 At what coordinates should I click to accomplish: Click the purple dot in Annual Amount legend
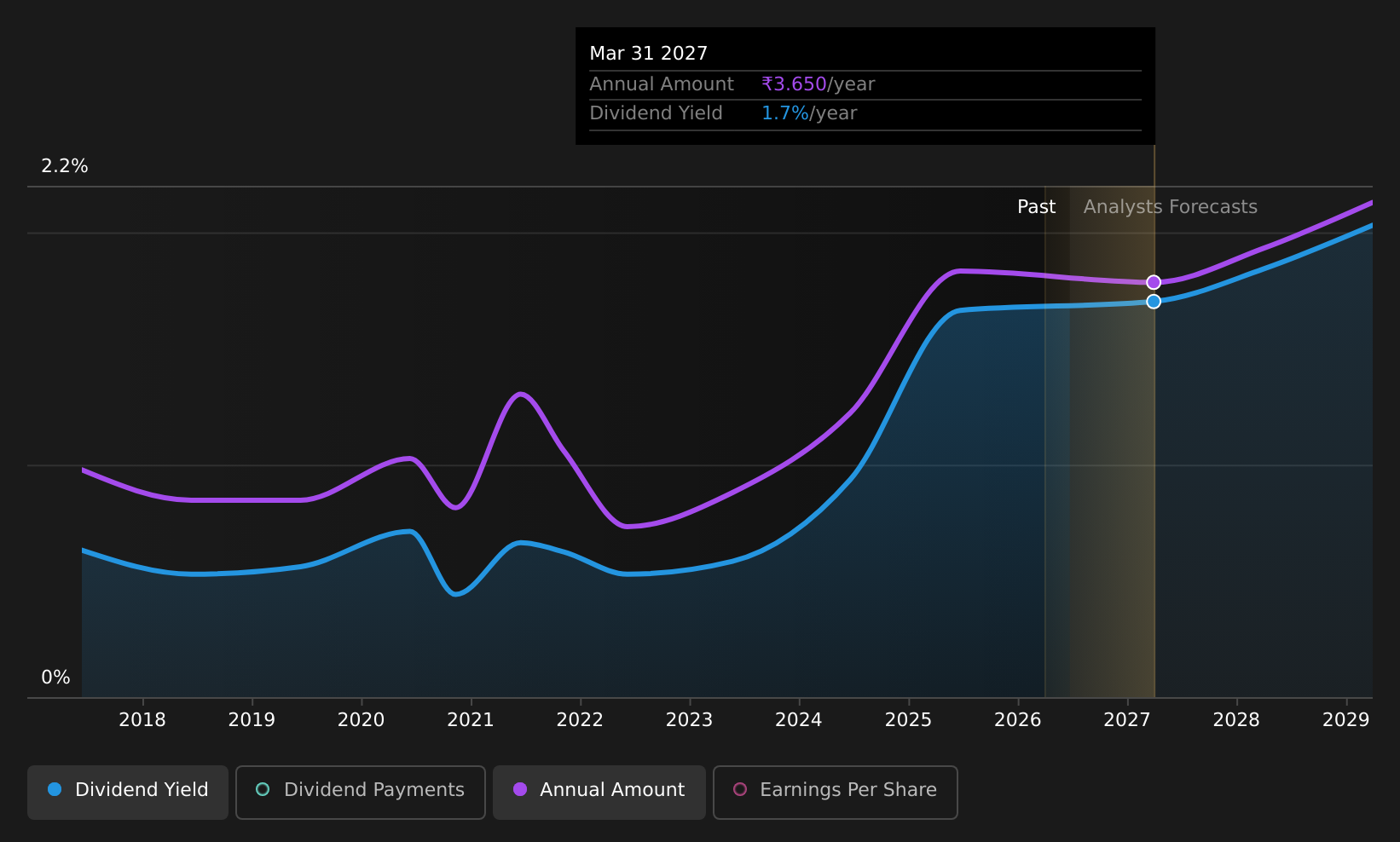[519, 789]
